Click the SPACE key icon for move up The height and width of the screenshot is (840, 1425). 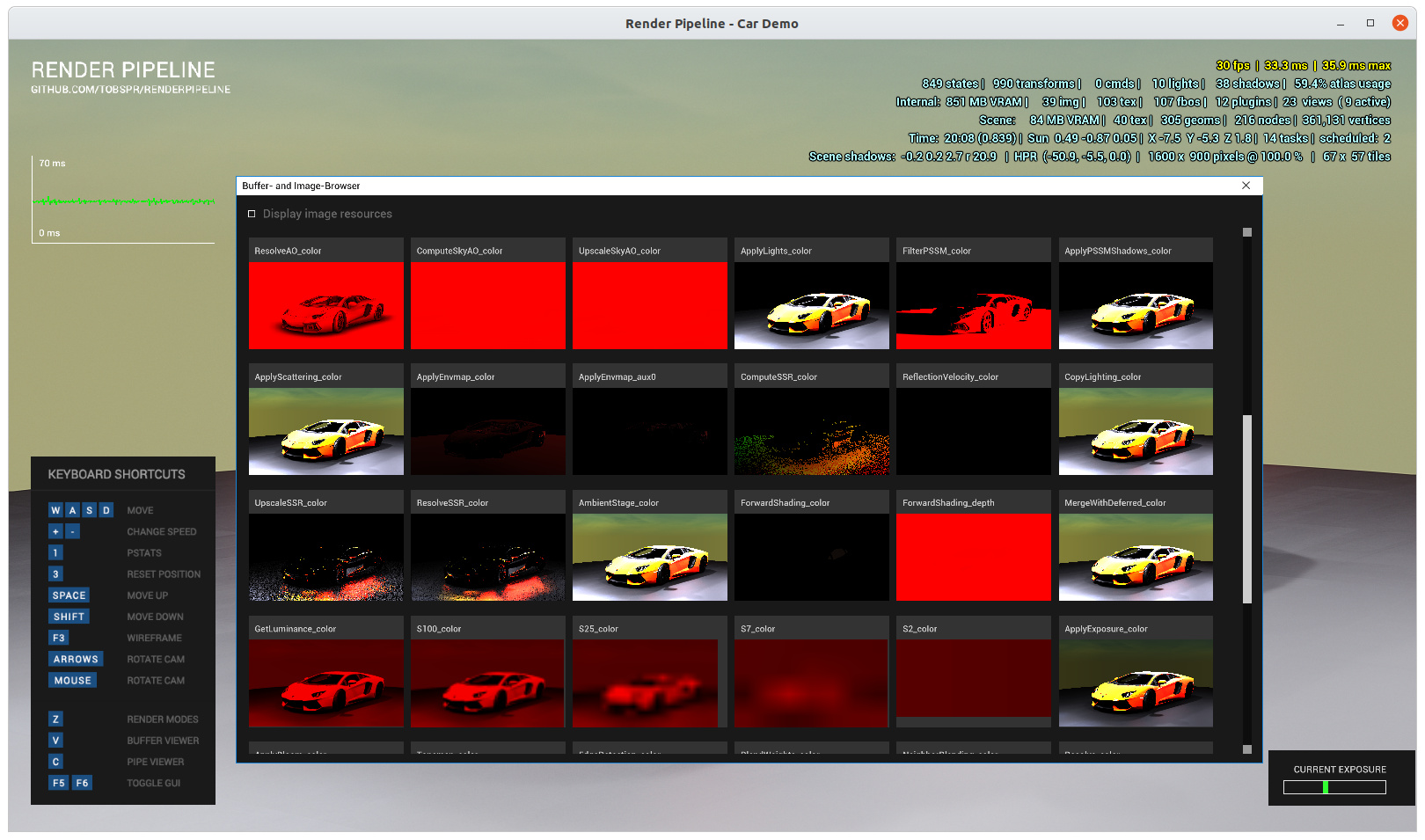click(69, 595)
